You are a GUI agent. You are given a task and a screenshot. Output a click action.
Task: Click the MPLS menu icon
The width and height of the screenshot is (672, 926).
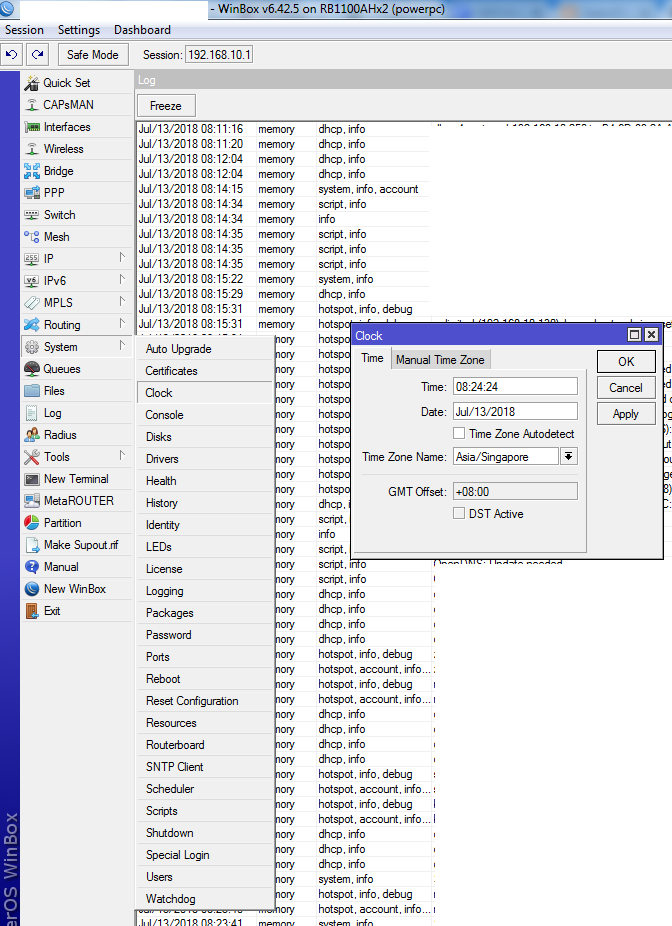[x=31, y=303]
